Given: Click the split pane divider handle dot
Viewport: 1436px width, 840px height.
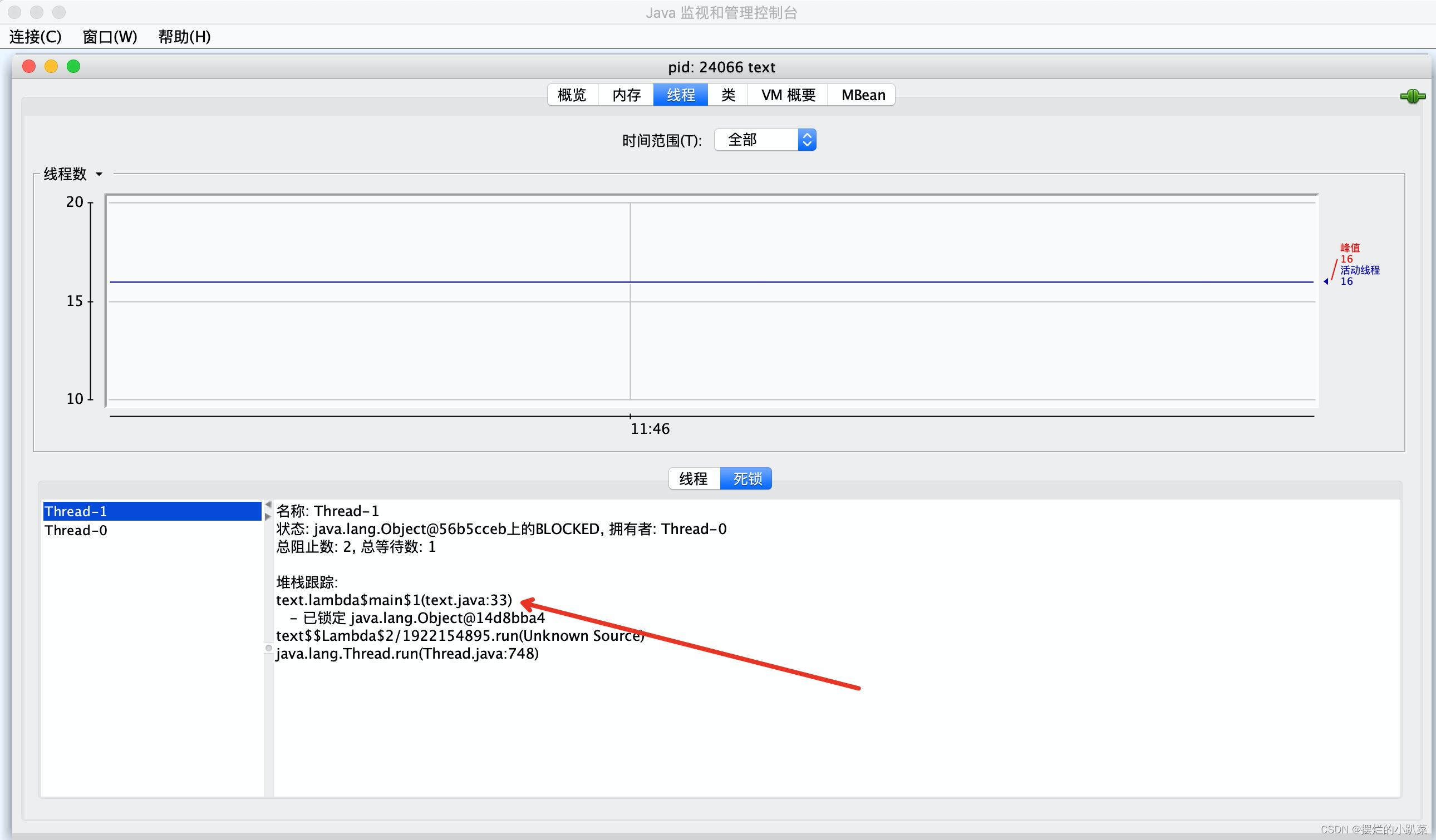Looking at the screenshot, I should click(269, 648).
